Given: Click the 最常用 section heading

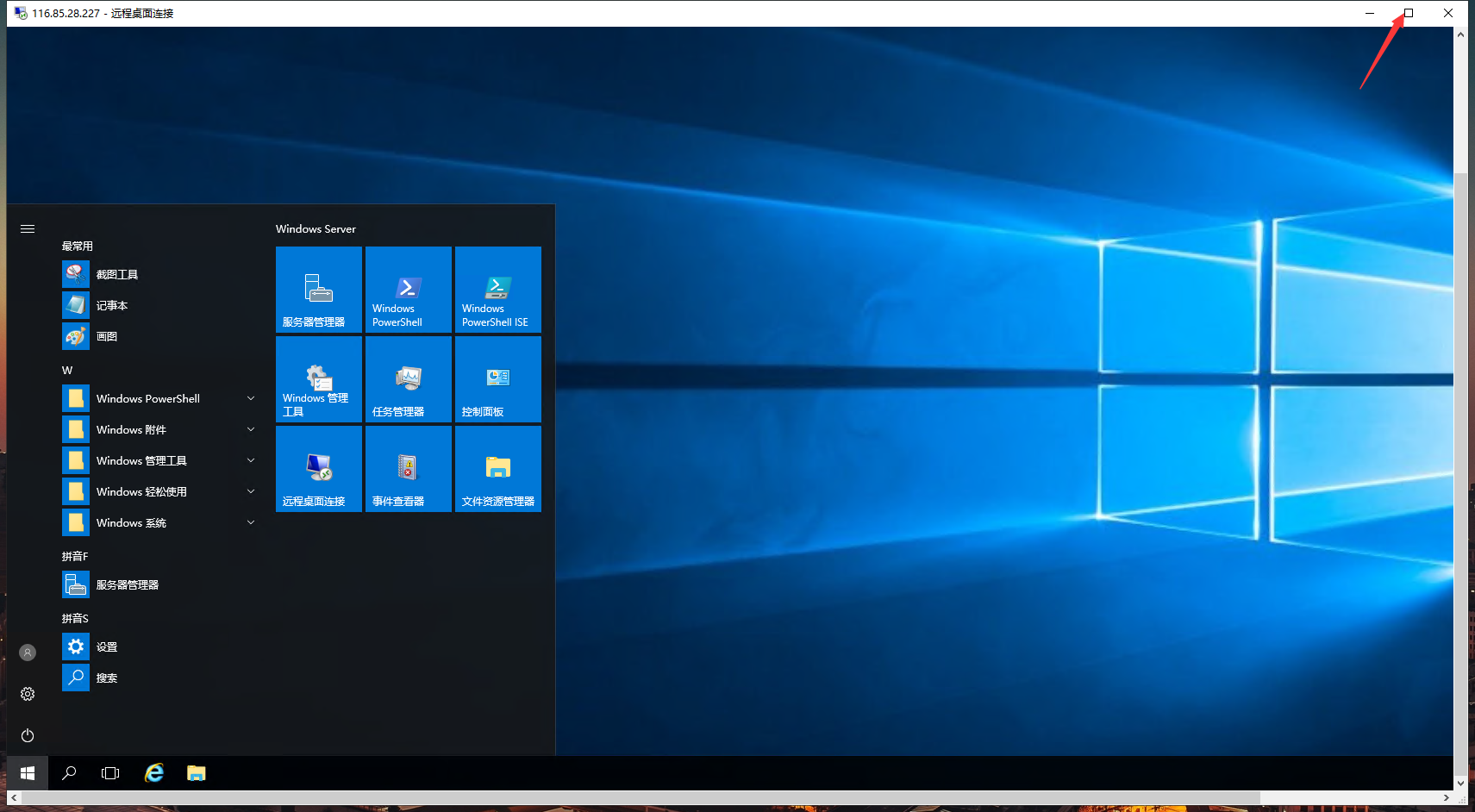Looking at the screenshot, I should click(x=78, y=246).
